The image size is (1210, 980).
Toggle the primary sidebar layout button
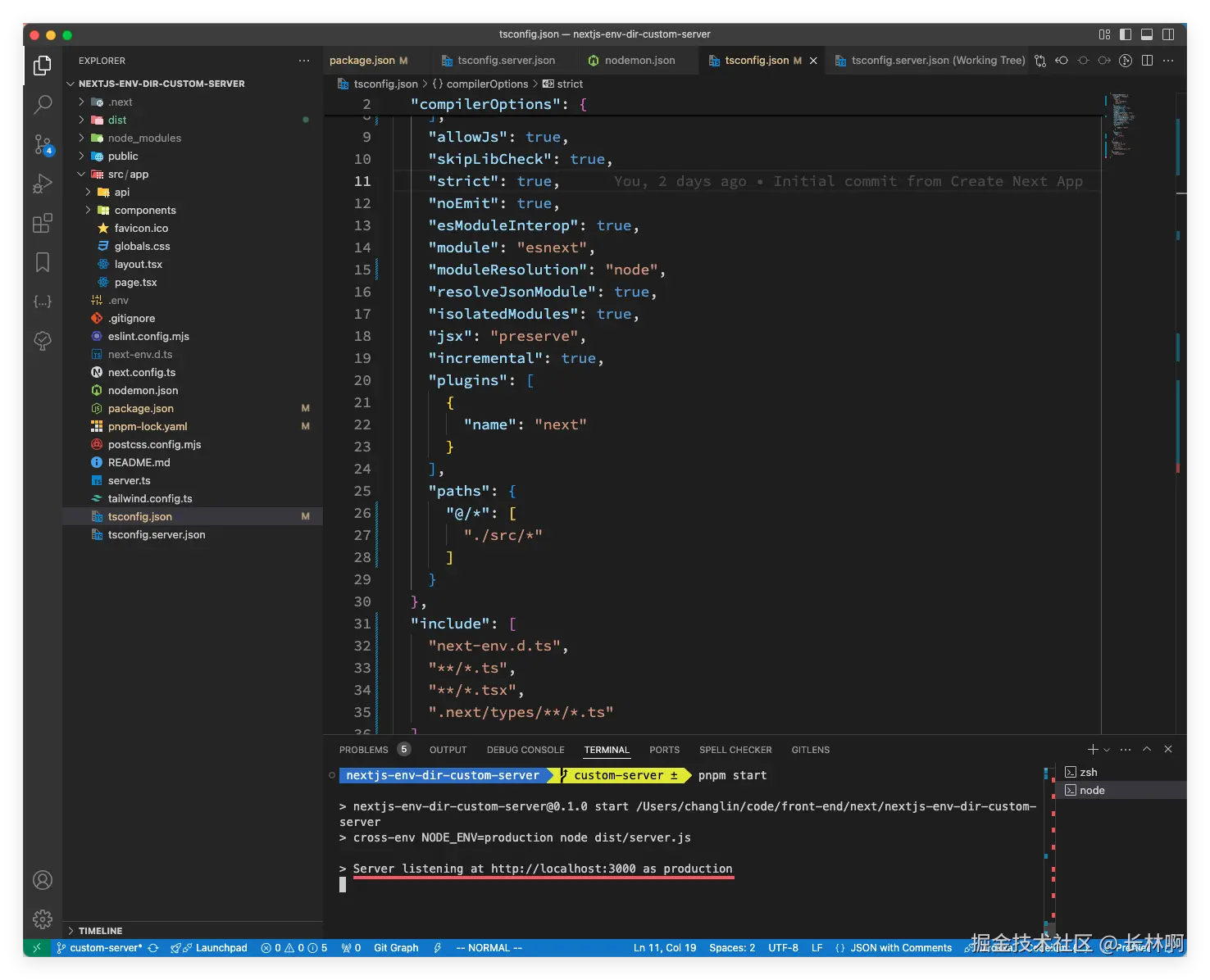pos(1126,34)
